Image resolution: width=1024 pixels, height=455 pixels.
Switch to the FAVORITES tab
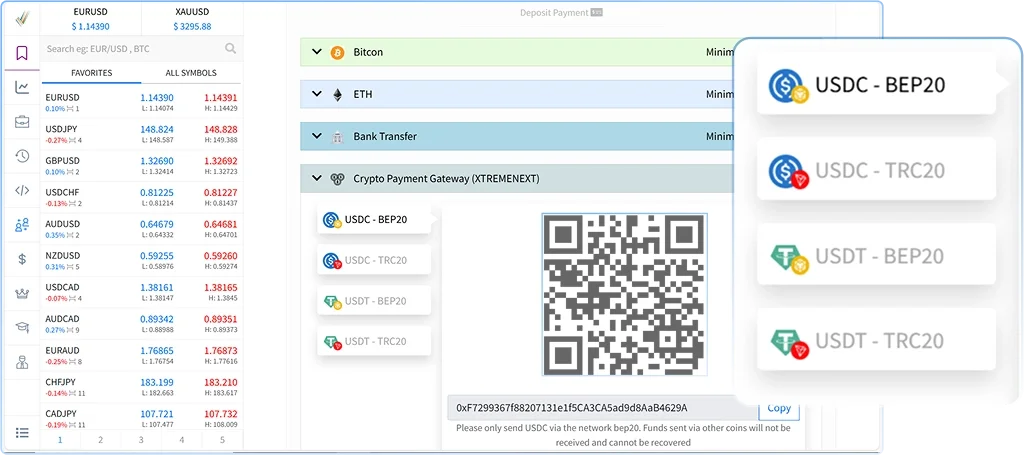91,73
